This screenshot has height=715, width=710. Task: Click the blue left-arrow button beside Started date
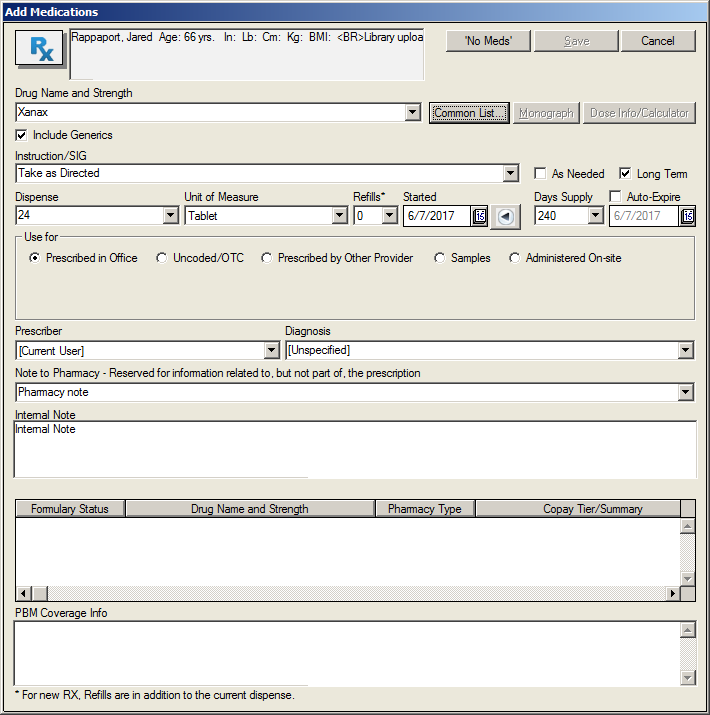[x=506, y=216]
